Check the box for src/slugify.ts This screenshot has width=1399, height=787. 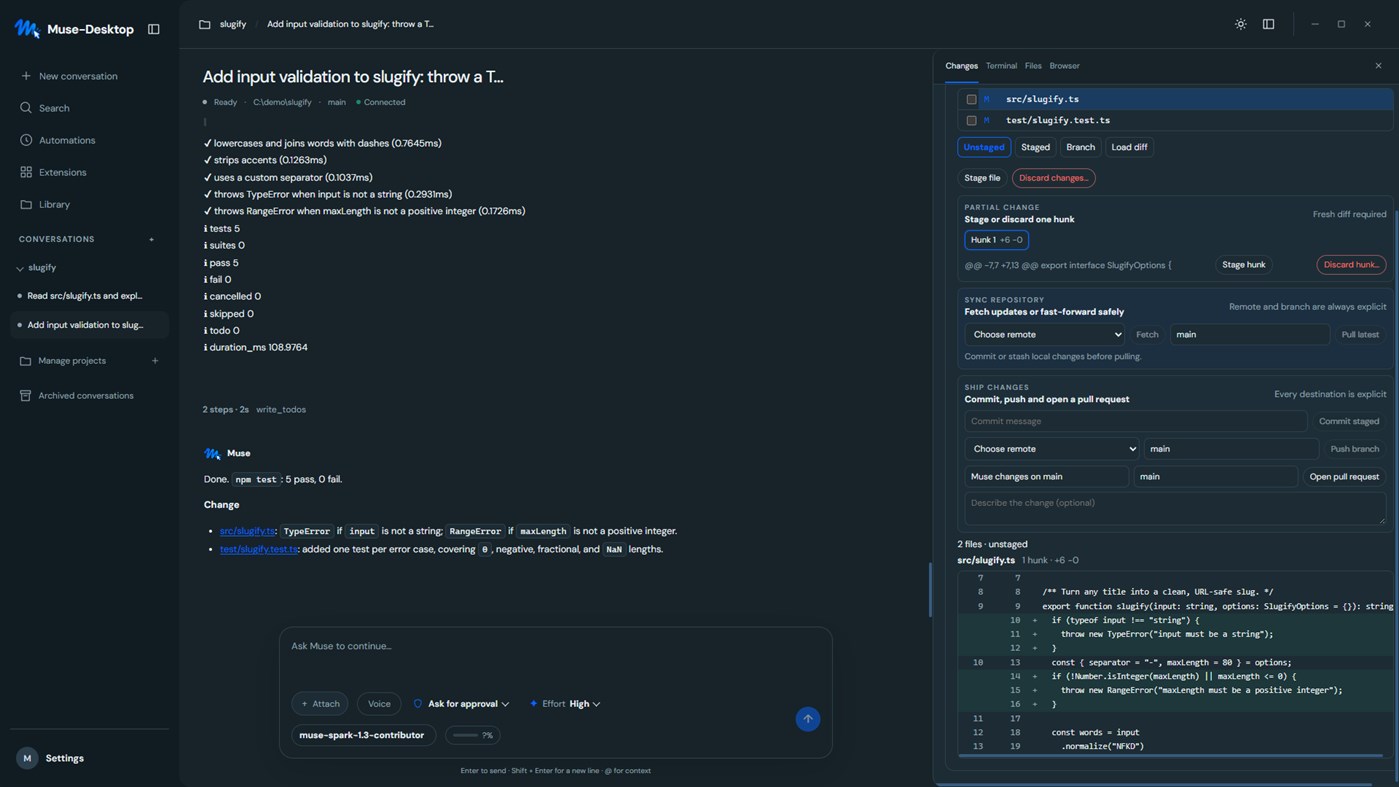coord(971,99)
